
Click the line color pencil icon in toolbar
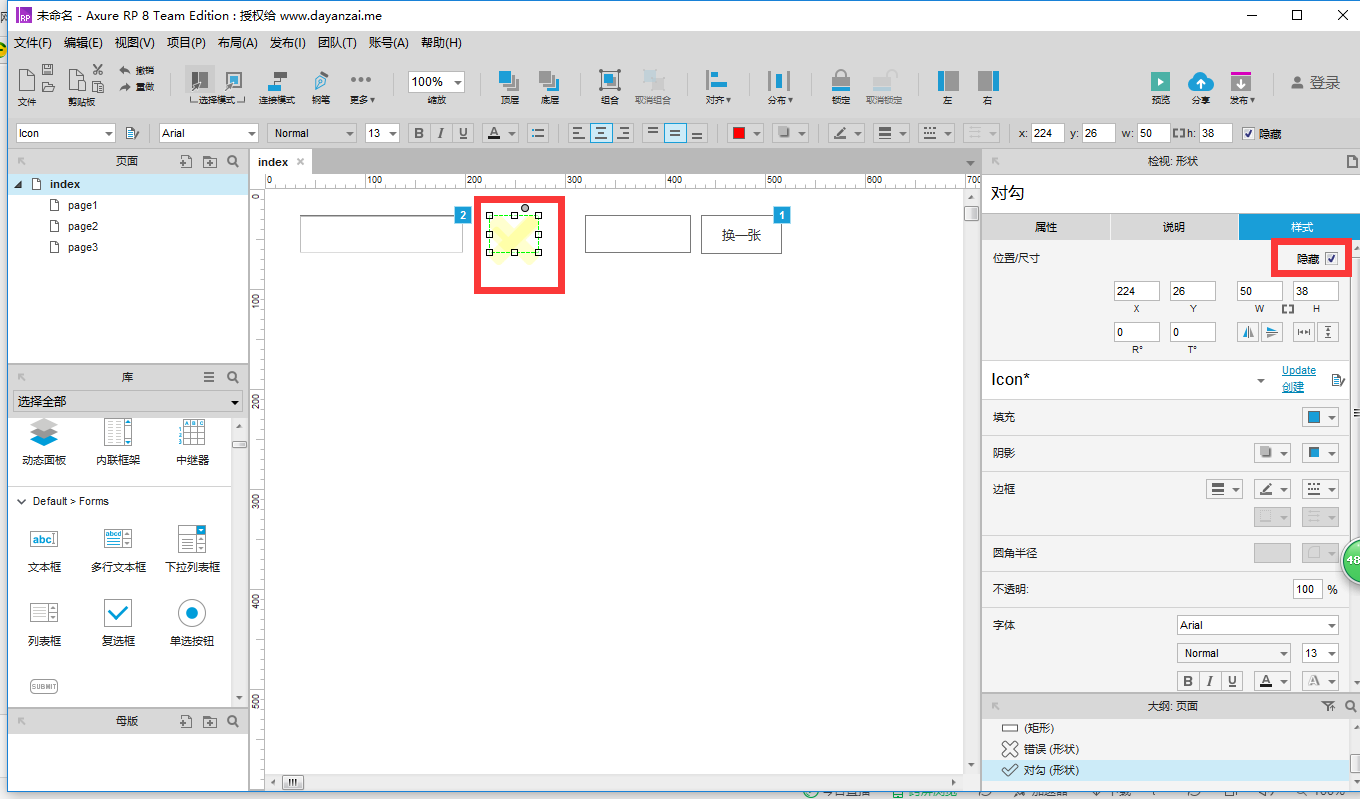pos(839,133)
